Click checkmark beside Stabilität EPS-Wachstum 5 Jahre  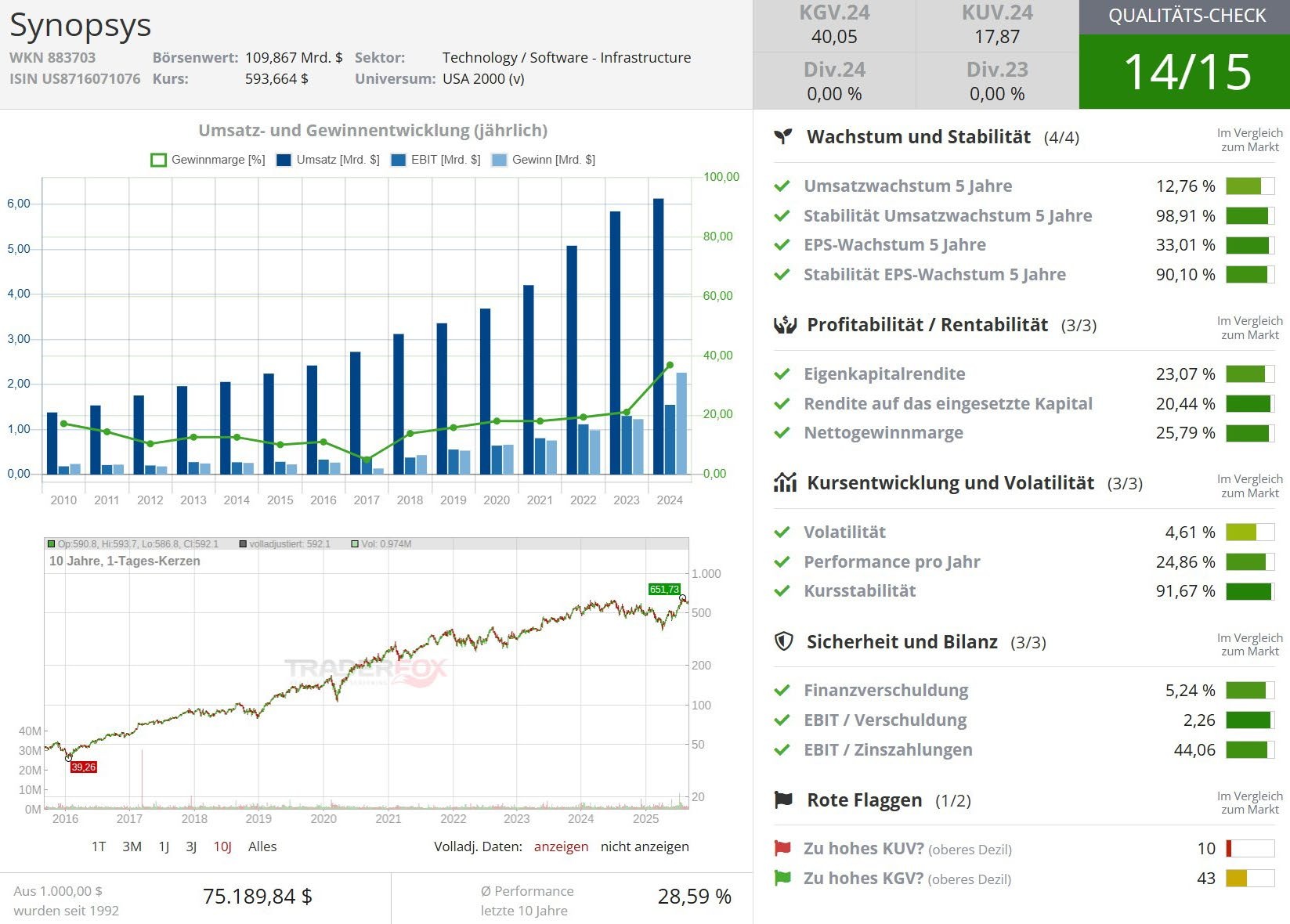pos(782,274)
